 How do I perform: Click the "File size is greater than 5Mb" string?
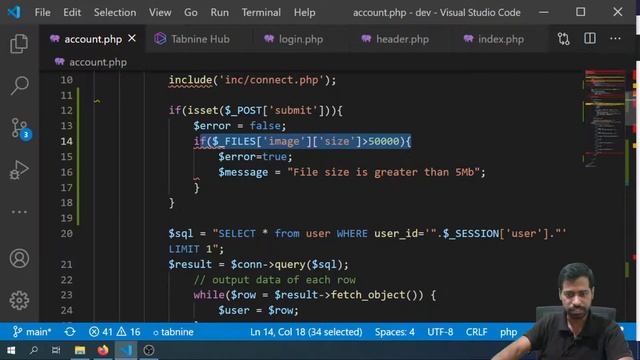tap(384, 172)
